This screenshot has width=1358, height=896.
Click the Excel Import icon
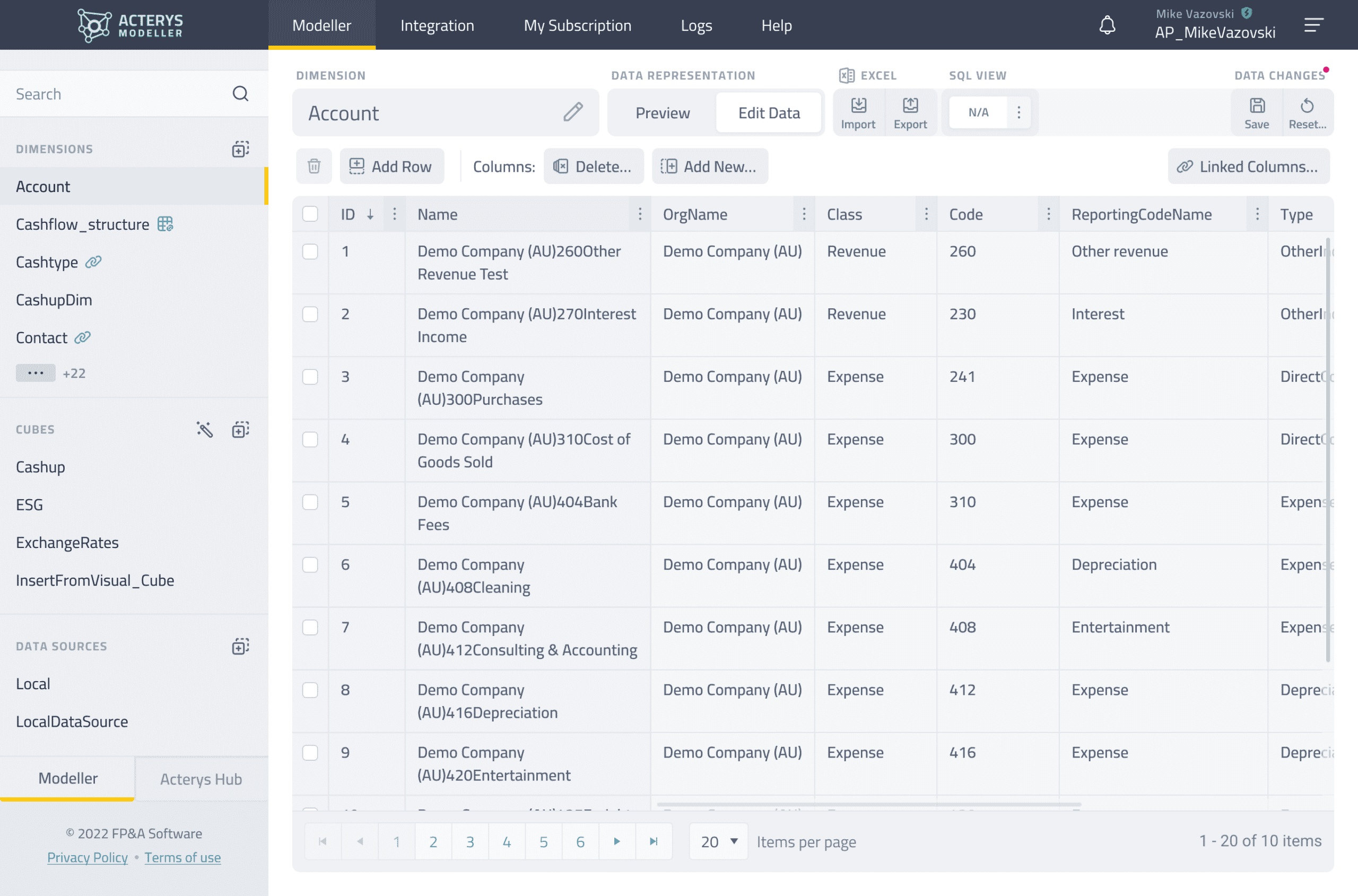(858, 112)
